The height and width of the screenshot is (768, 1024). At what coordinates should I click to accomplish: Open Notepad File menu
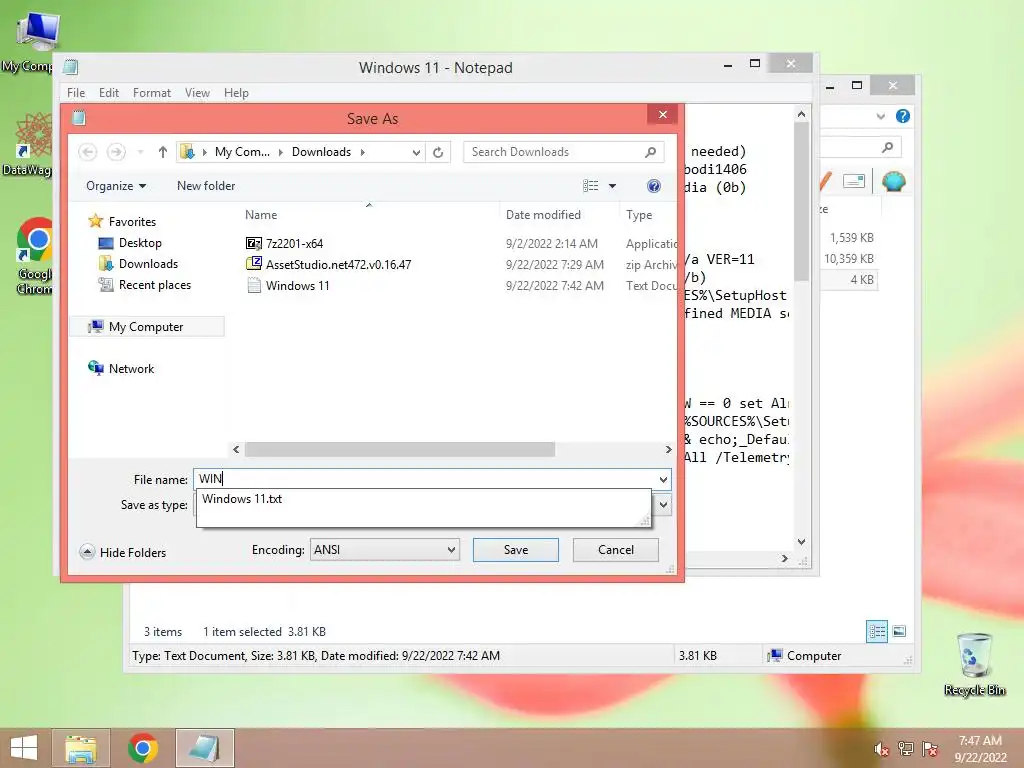click(76, 93)
